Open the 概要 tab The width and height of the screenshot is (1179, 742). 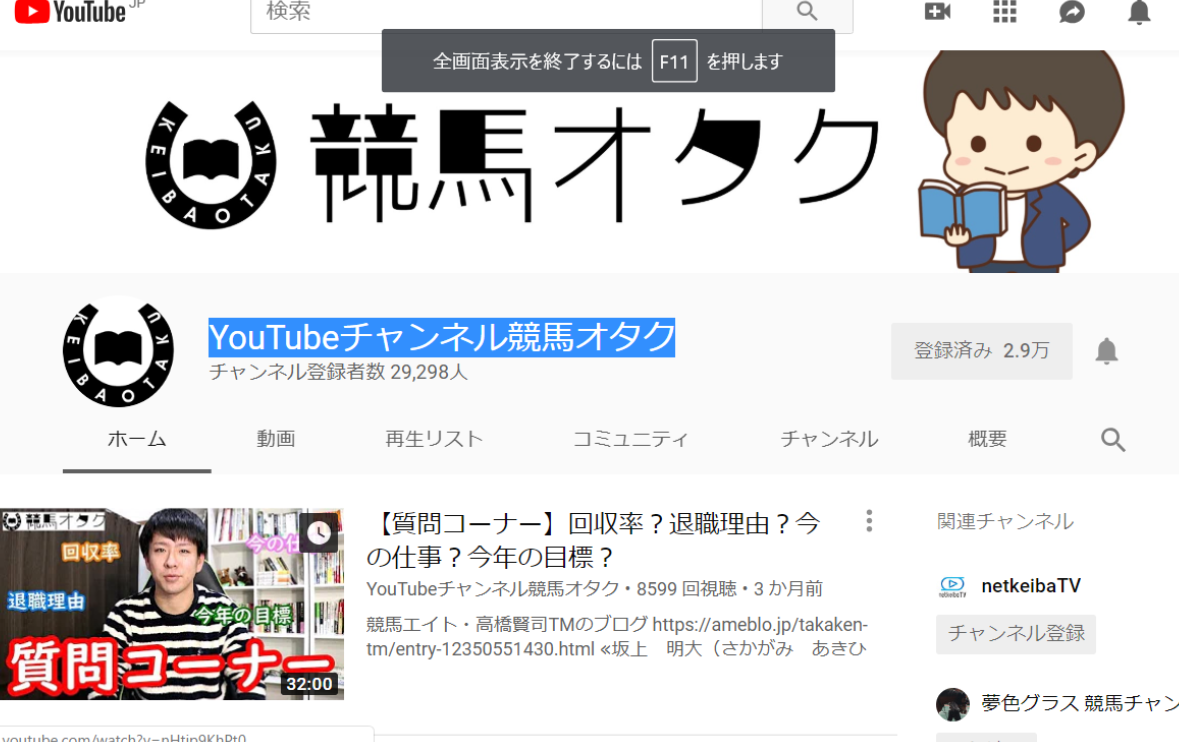(x=987, y=439)
